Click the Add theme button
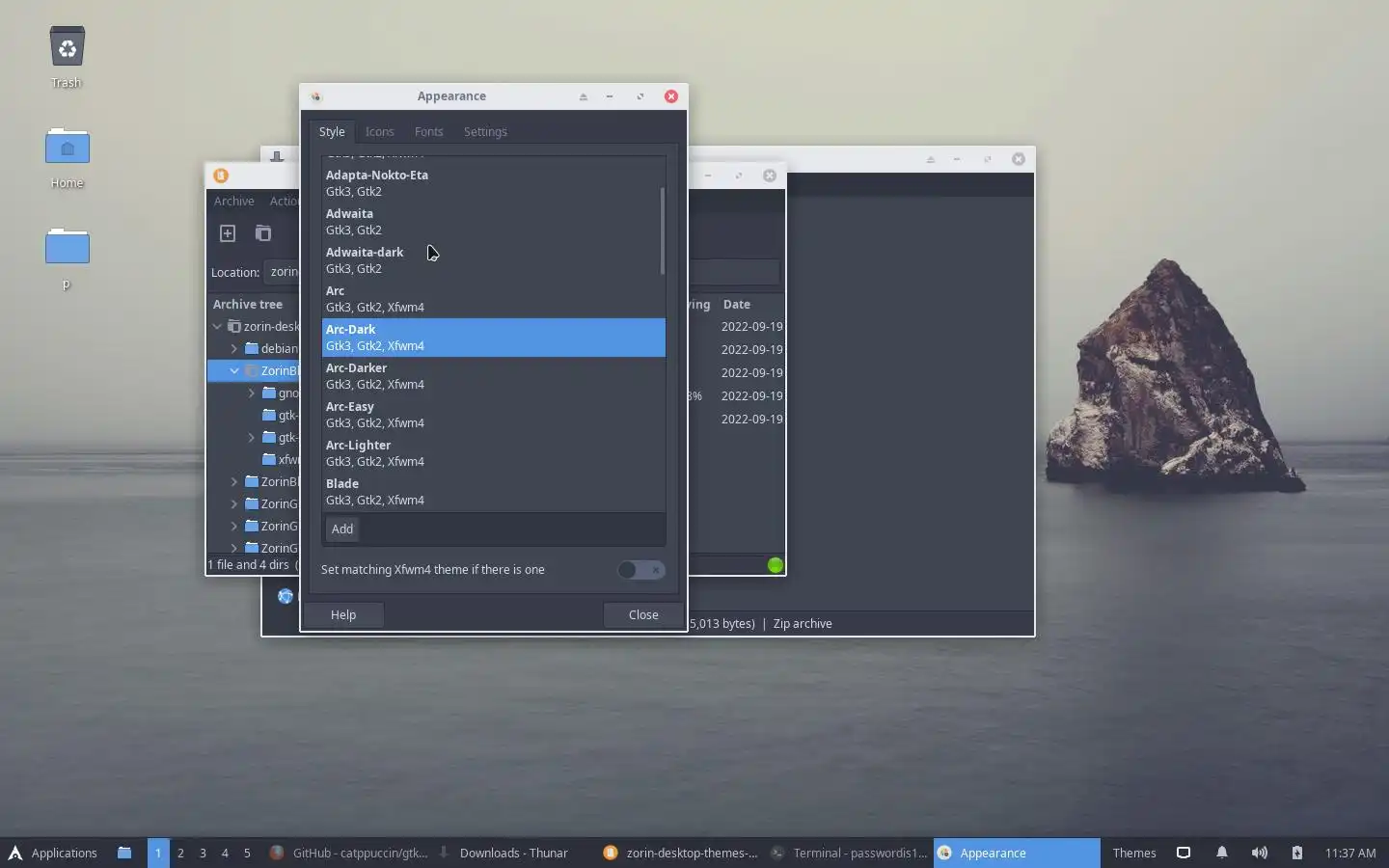 click(x=342, y=529)
